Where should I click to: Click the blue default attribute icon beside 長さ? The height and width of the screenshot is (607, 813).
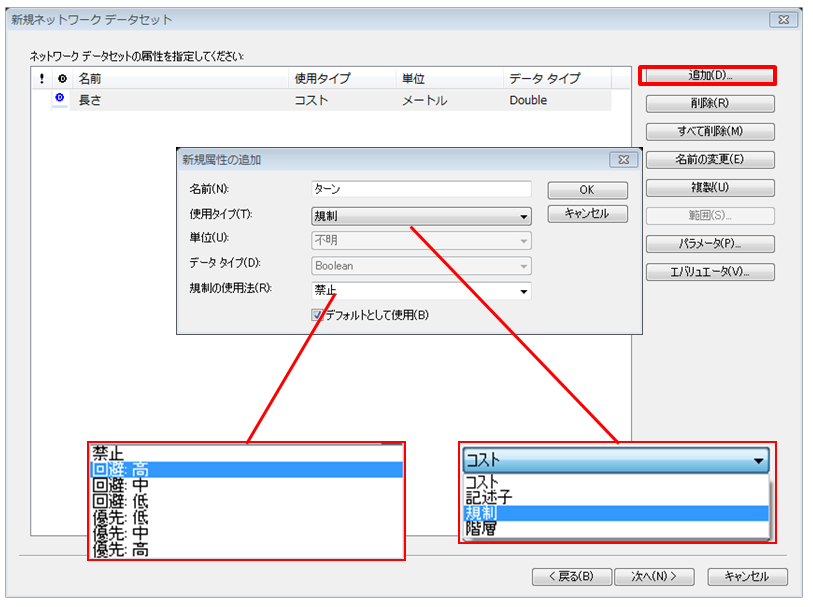(60, 98)
